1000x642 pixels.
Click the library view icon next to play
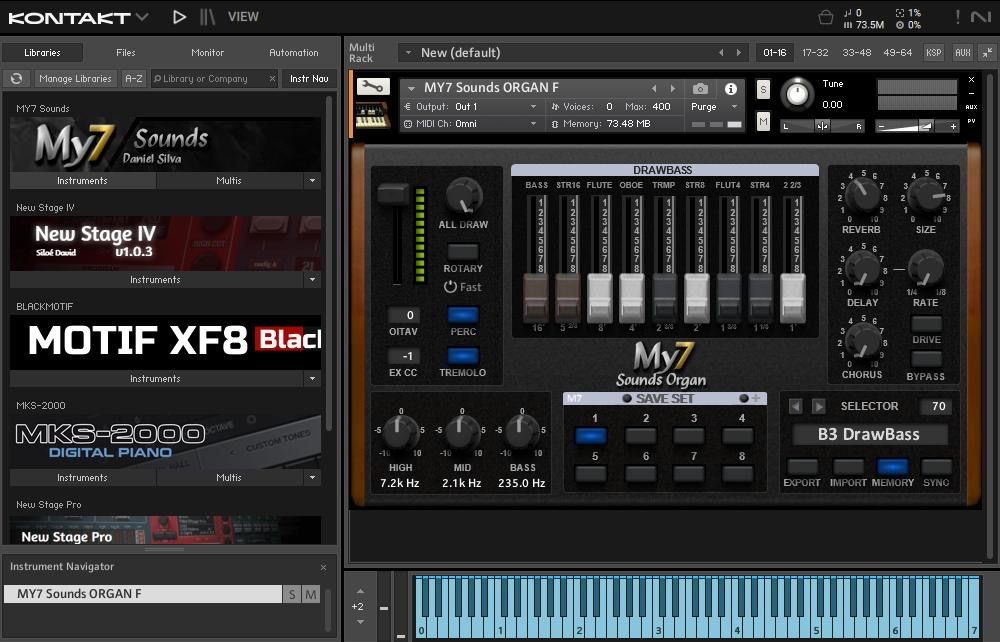click(x=207, y=17)
